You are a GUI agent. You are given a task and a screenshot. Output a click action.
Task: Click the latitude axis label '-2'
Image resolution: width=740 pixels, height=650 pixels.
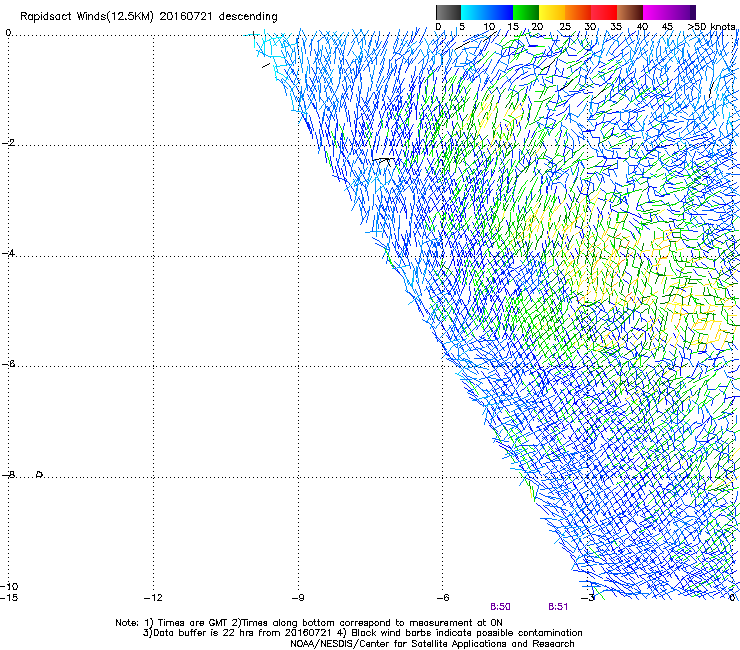click(8, 143)
